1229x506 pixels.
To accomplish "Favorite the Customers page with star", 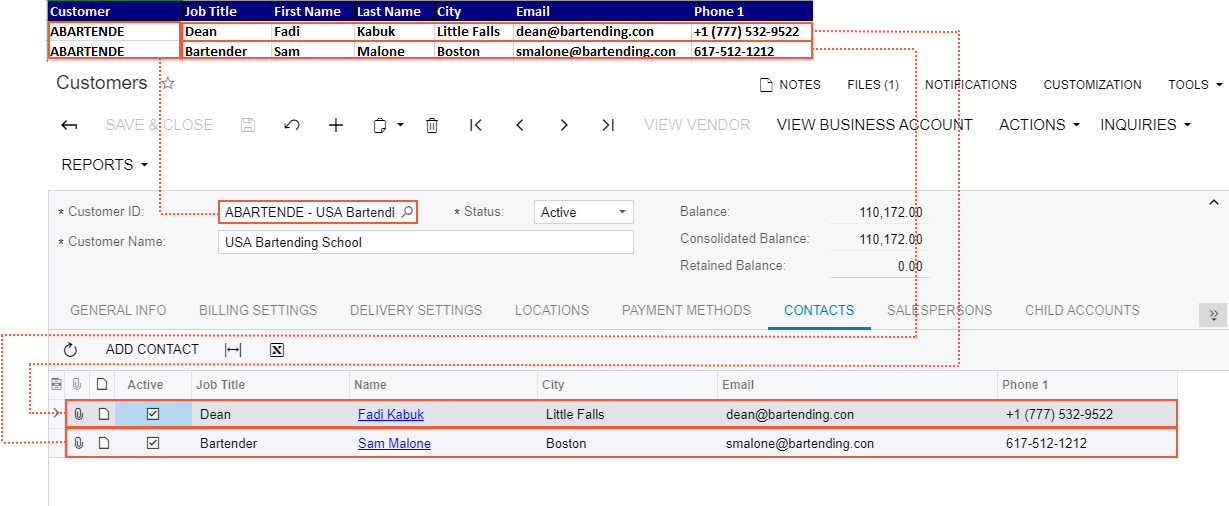I will click(168, 84).
